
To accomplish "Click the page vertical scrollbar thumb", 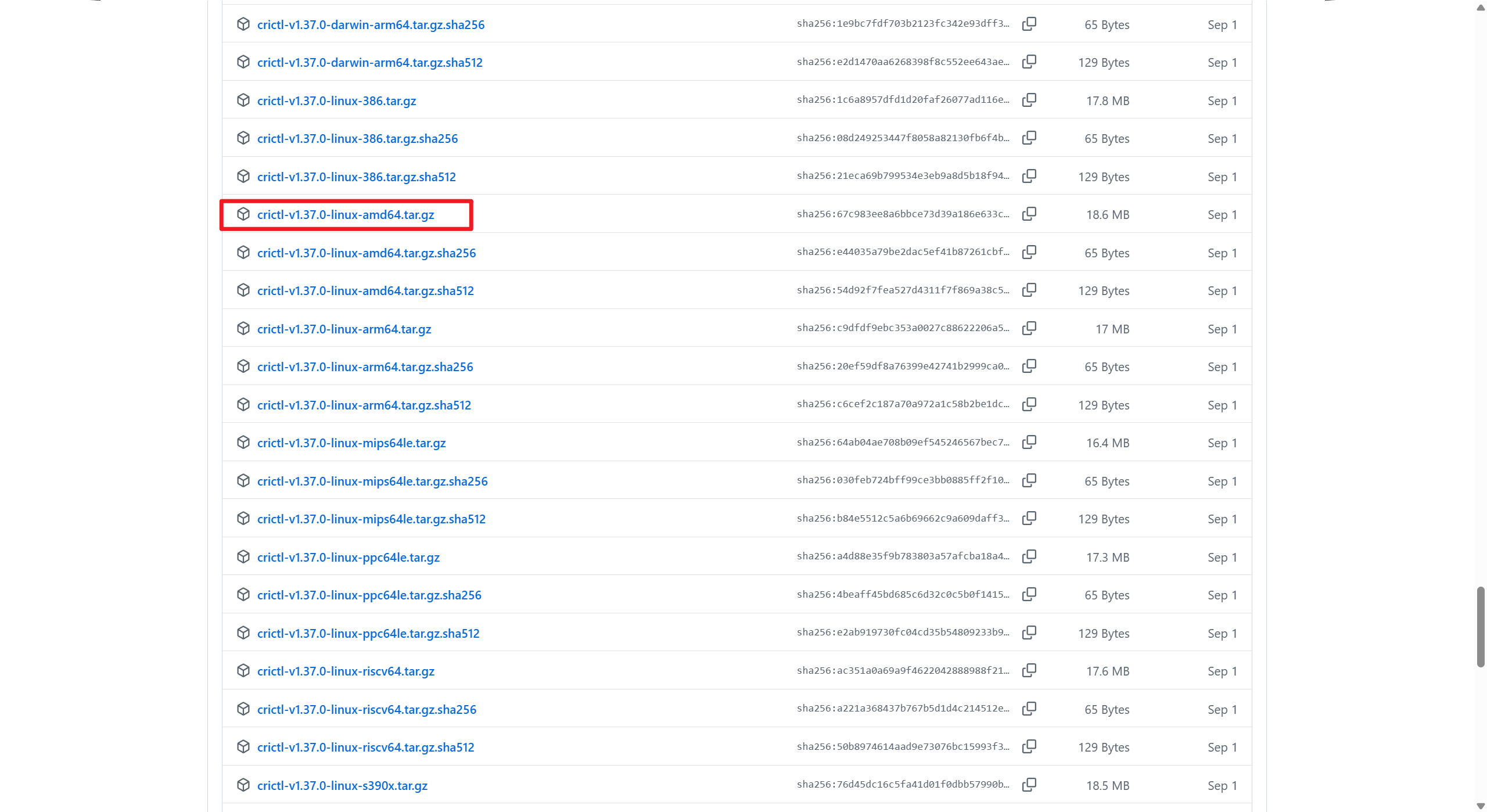I will [x=1481, y=627].
